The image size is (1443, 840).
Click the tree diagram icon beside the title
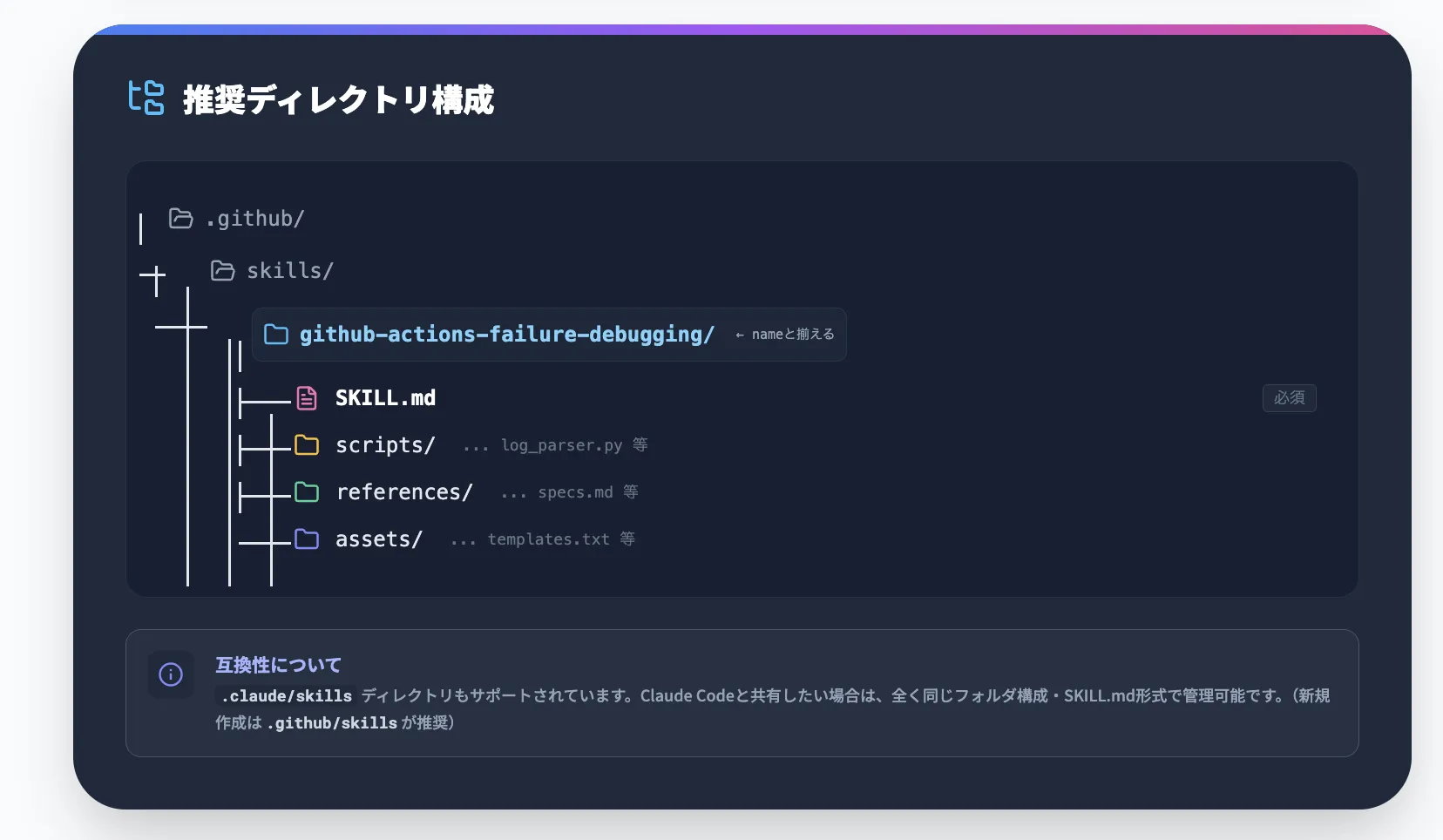click(x=146, y=98)
